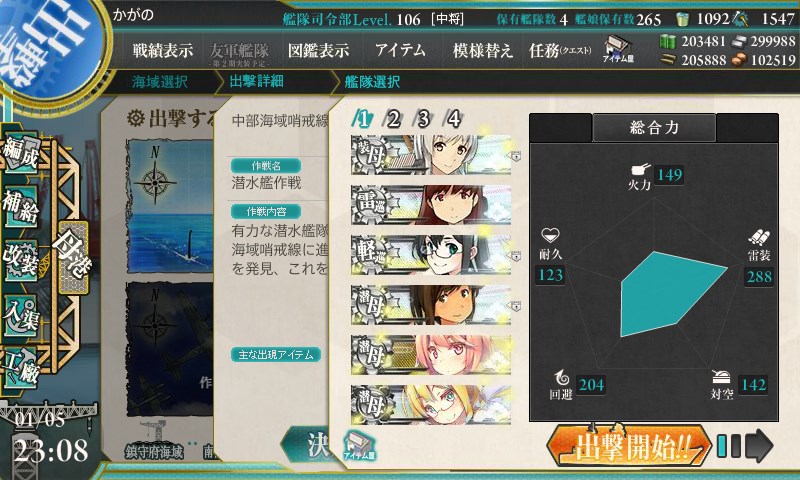800x480 pixels.
Task: Expand details arrow on first ship banner
Action: 516,156
